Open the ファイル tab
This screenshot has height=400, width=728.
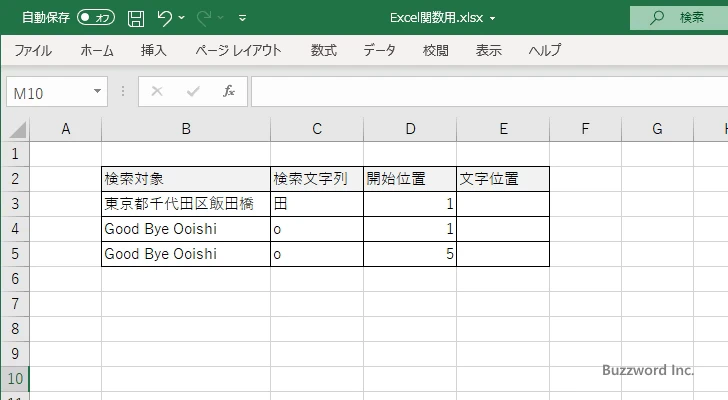(33, 50)
